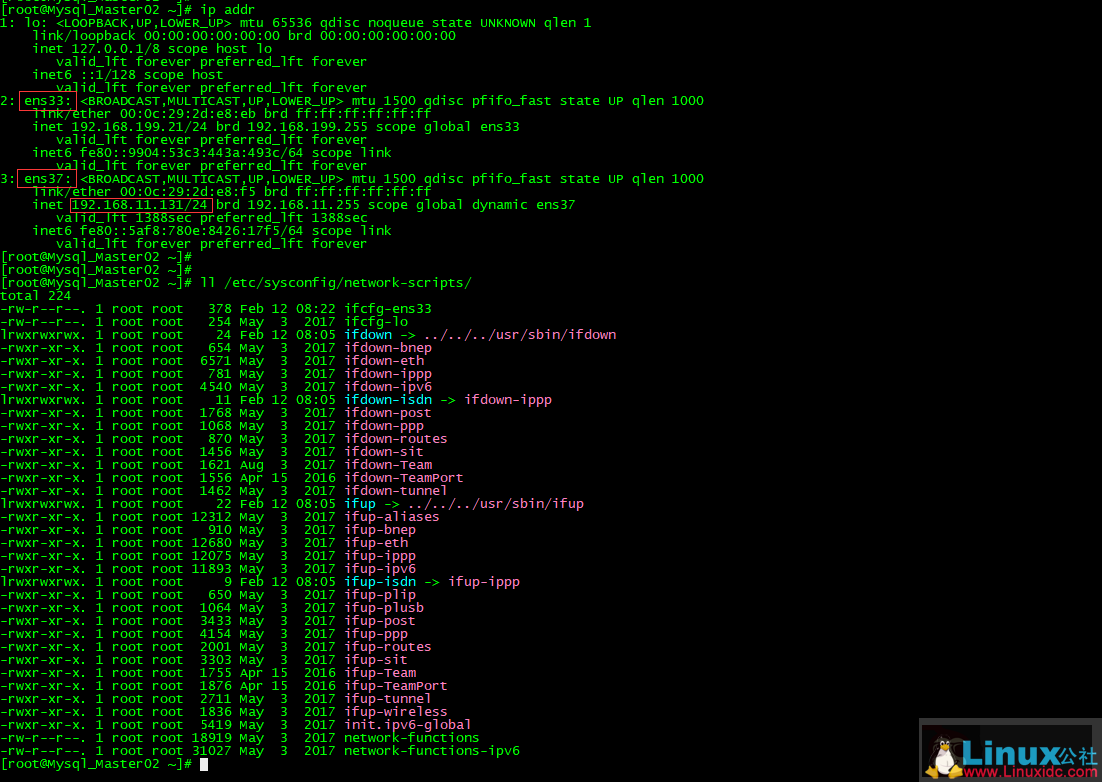Click the ifdown-post script name
Viewport: 1102px width, 782px height.
tap(387, 412)
